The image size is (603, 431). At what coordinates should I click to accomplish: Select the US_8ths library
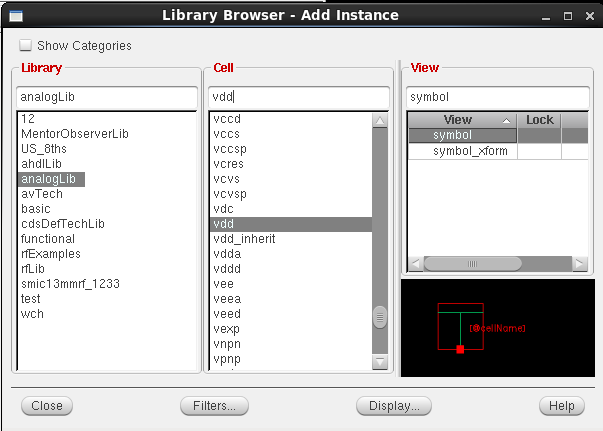(x=44, y=149)
